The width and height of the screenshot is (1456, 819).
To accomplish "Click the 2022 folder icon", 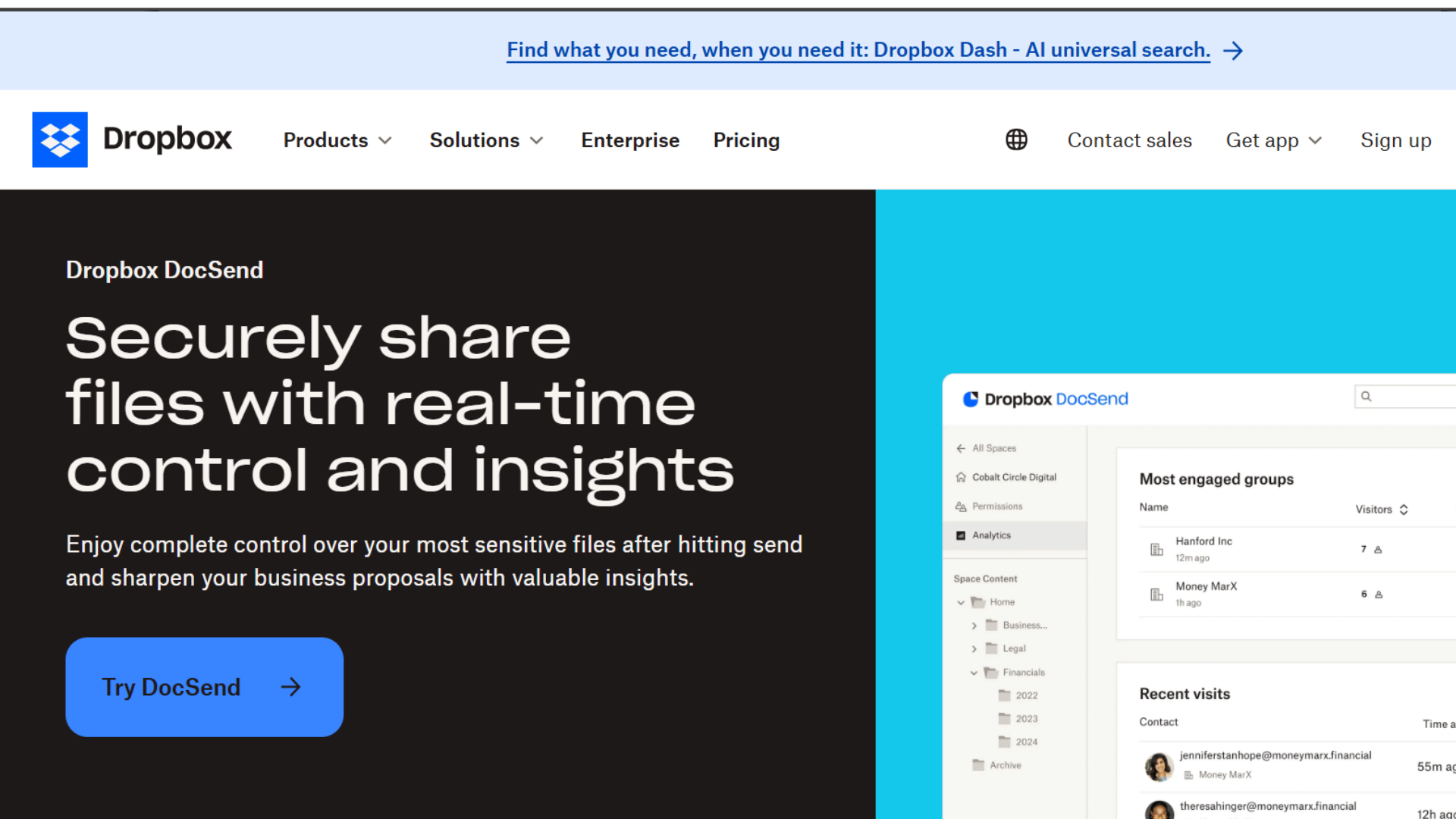I will [x=1005, y=695].
